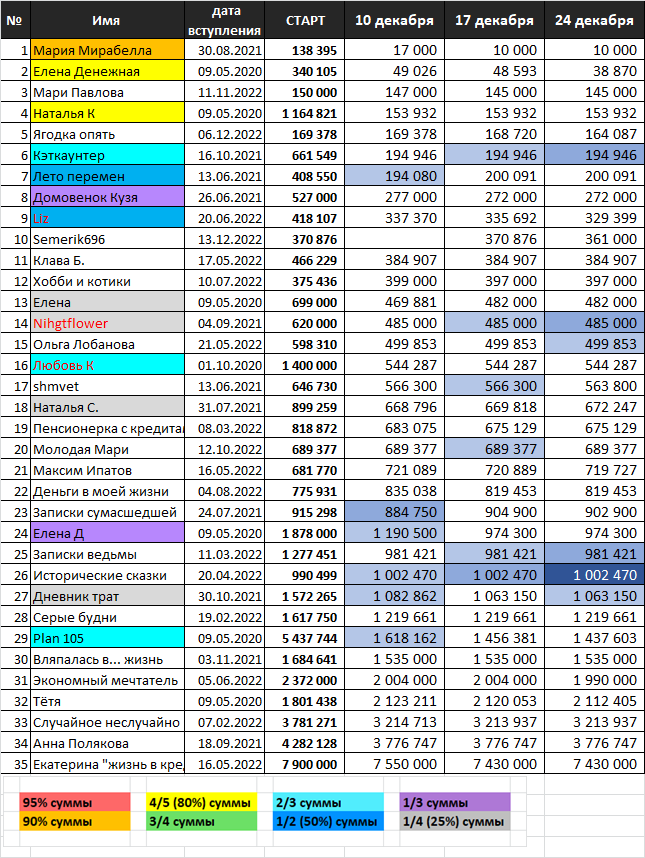Select the 'Имя' column header
Viewport: 645px width, 858px height.
coord(107,20)
